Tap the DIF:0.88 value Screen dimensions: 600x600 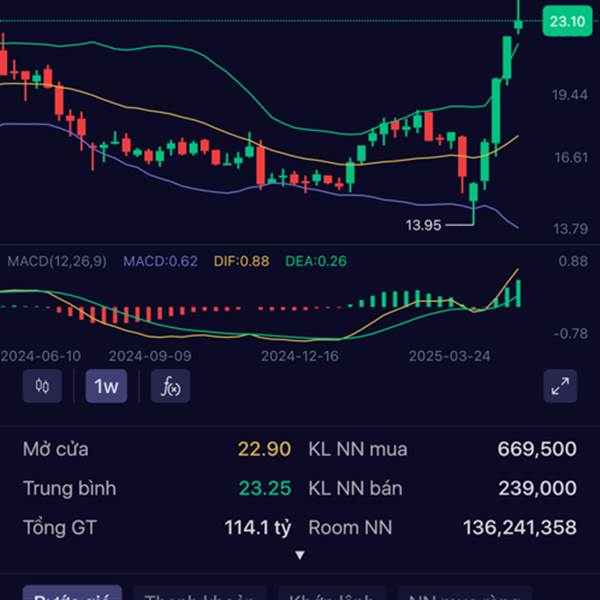click(x=241, y=261)
